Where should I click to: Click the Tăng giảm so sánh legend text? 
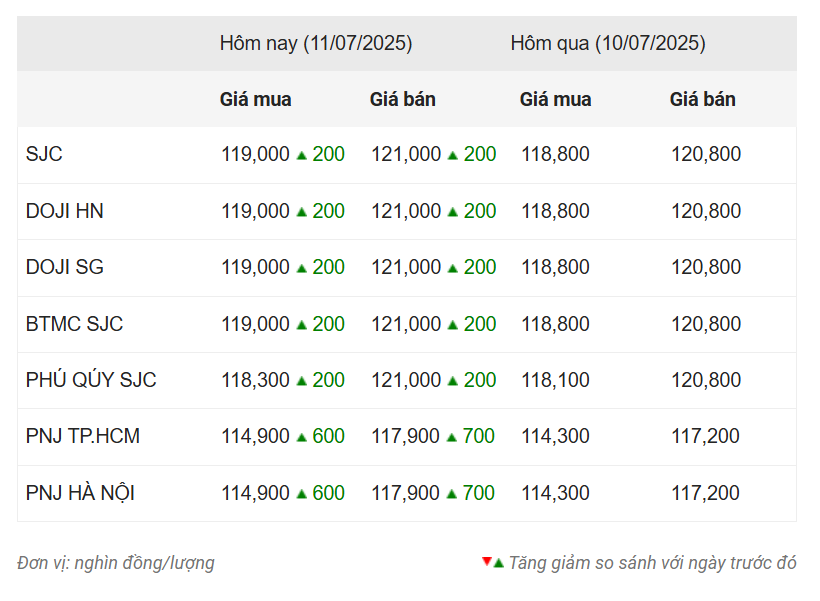click(652, 563)
